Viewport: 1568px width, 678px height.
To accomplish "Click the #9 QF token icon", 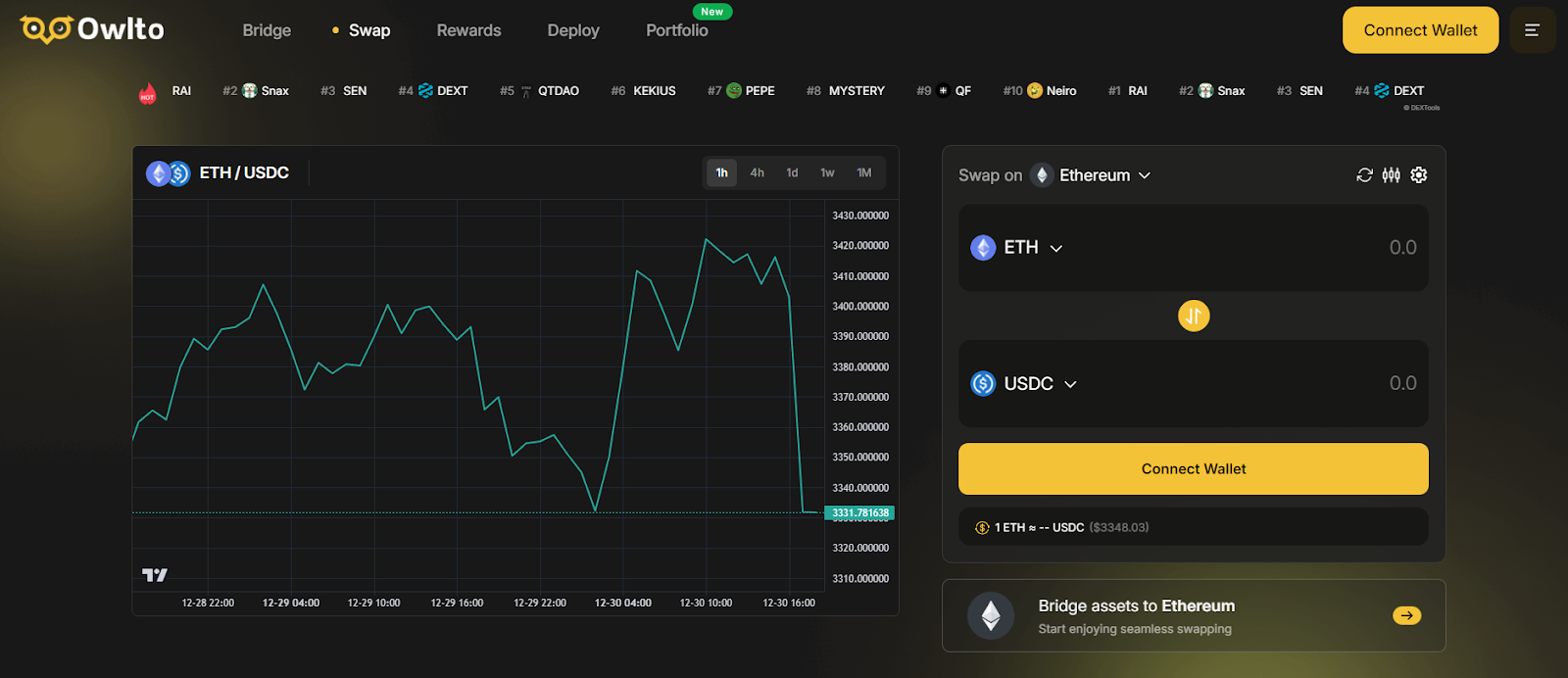I will tap(944, 91).
